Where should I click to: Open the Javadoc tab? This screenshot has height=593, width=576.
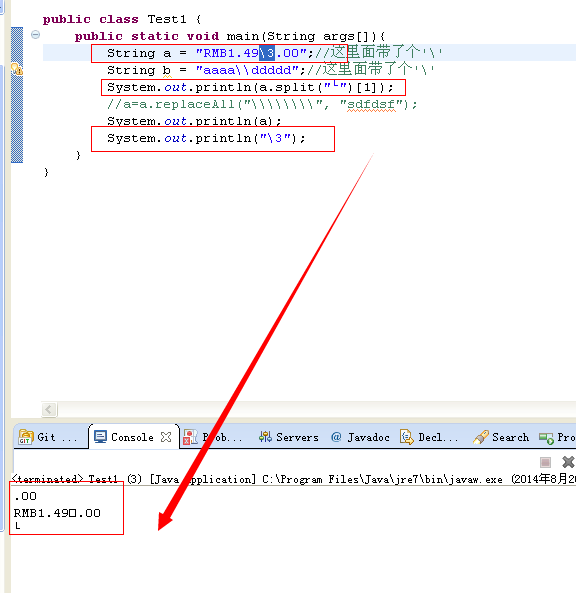pyautogui.click(x=360, y=437)
